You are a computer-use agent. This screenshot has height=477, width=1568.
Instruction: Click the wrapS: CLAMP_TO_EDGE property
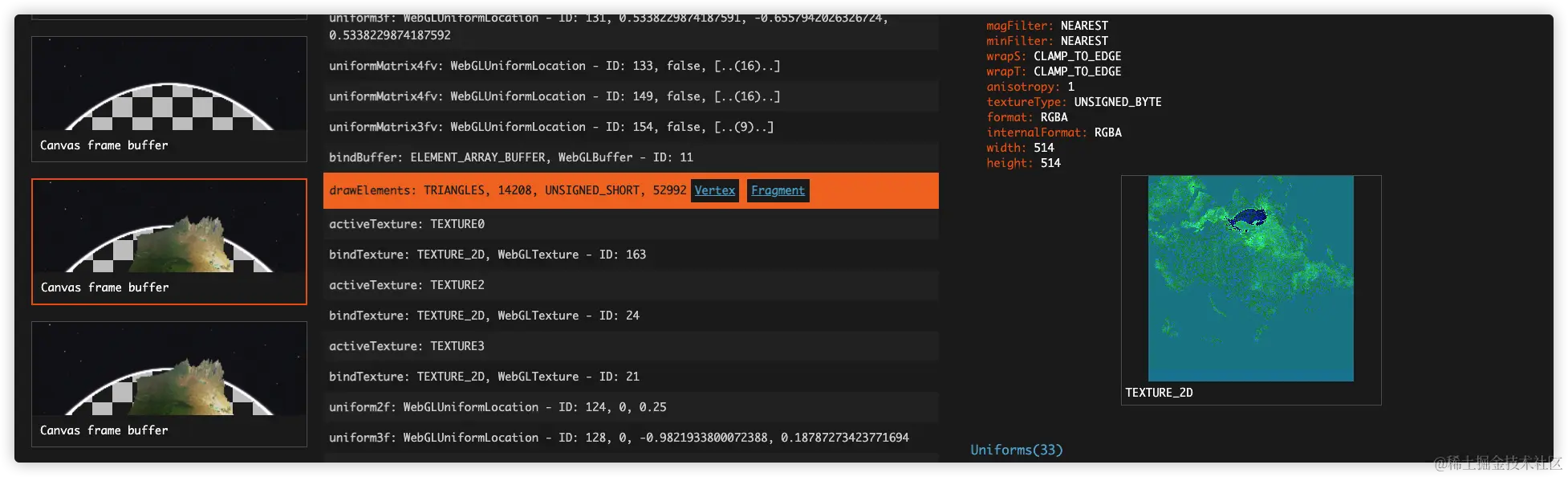coord(1054,56)
